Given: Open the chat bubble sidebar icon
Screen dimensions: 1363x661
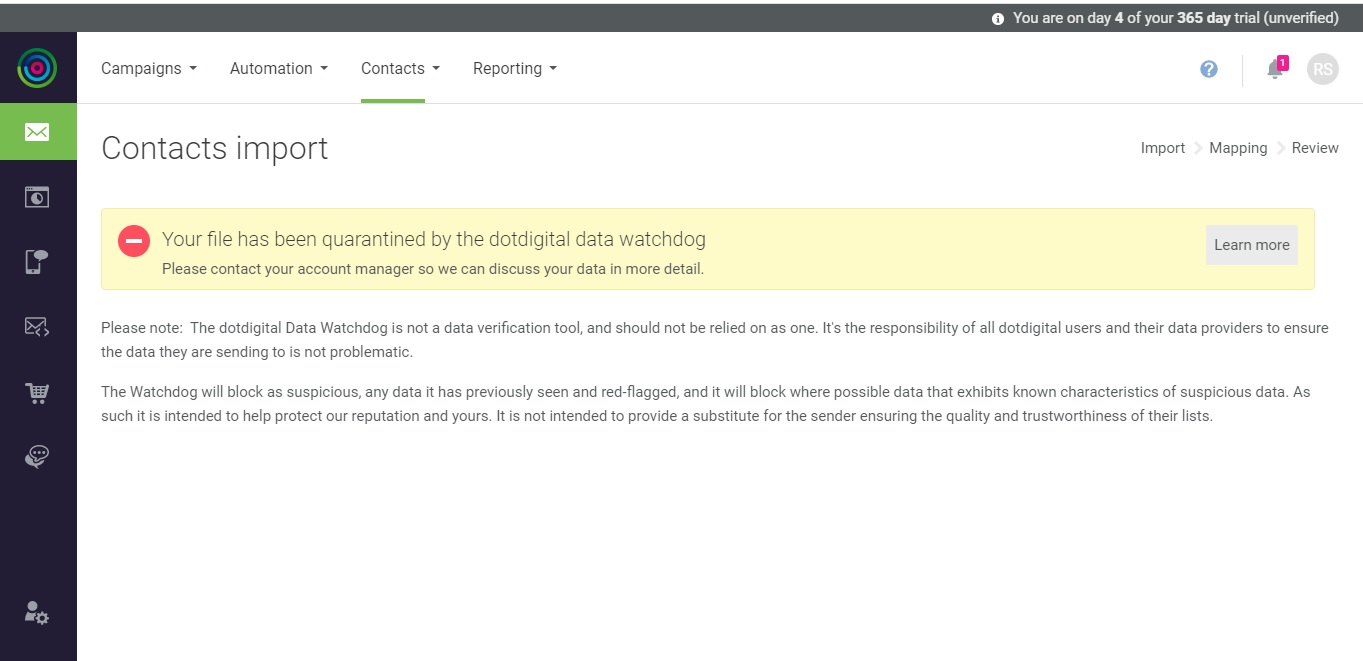Looking at the screenshot, I should click(x=37, y=457).
